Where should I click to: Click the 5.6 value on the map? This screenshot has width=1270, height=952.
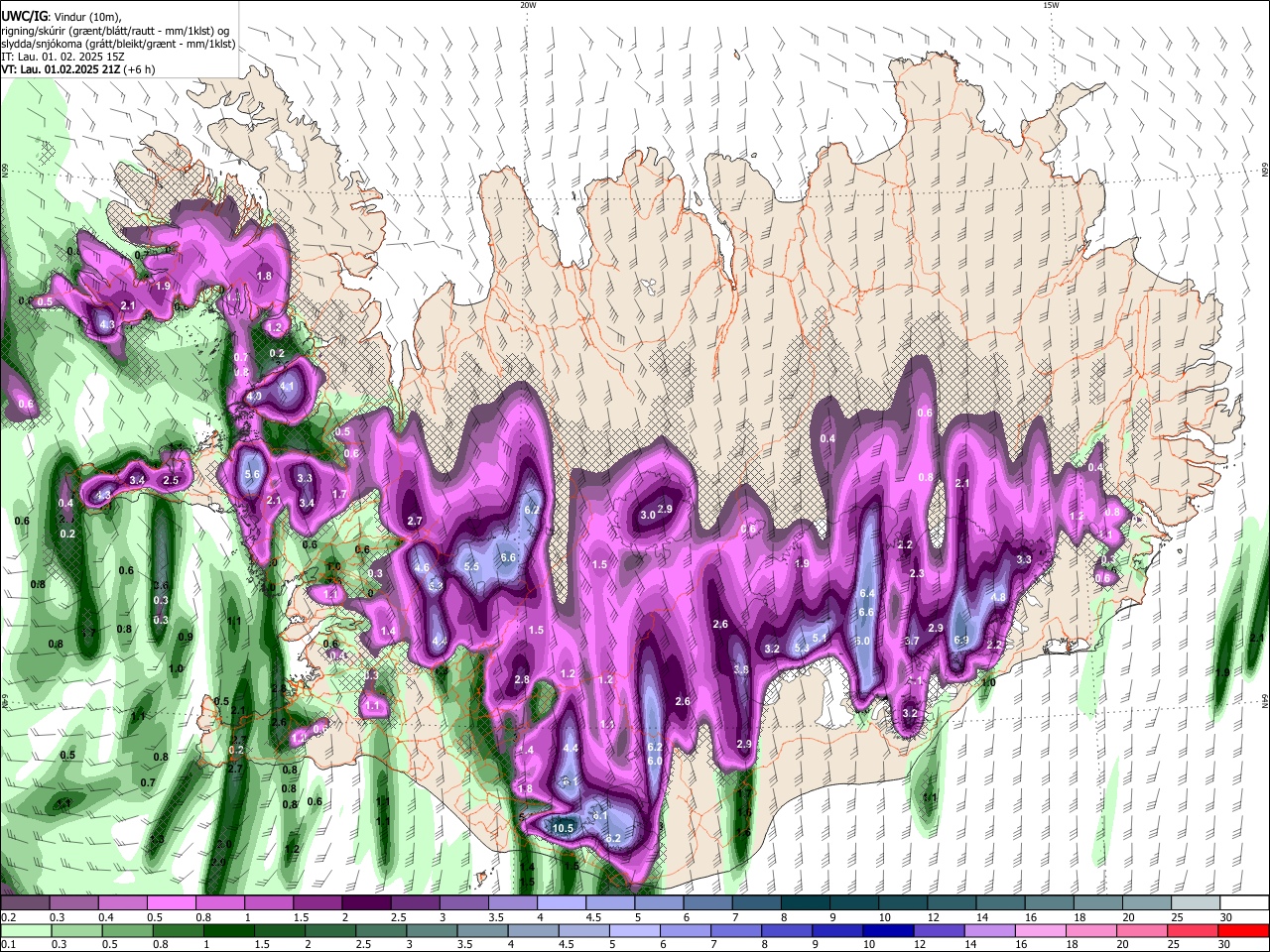(252, 474)
